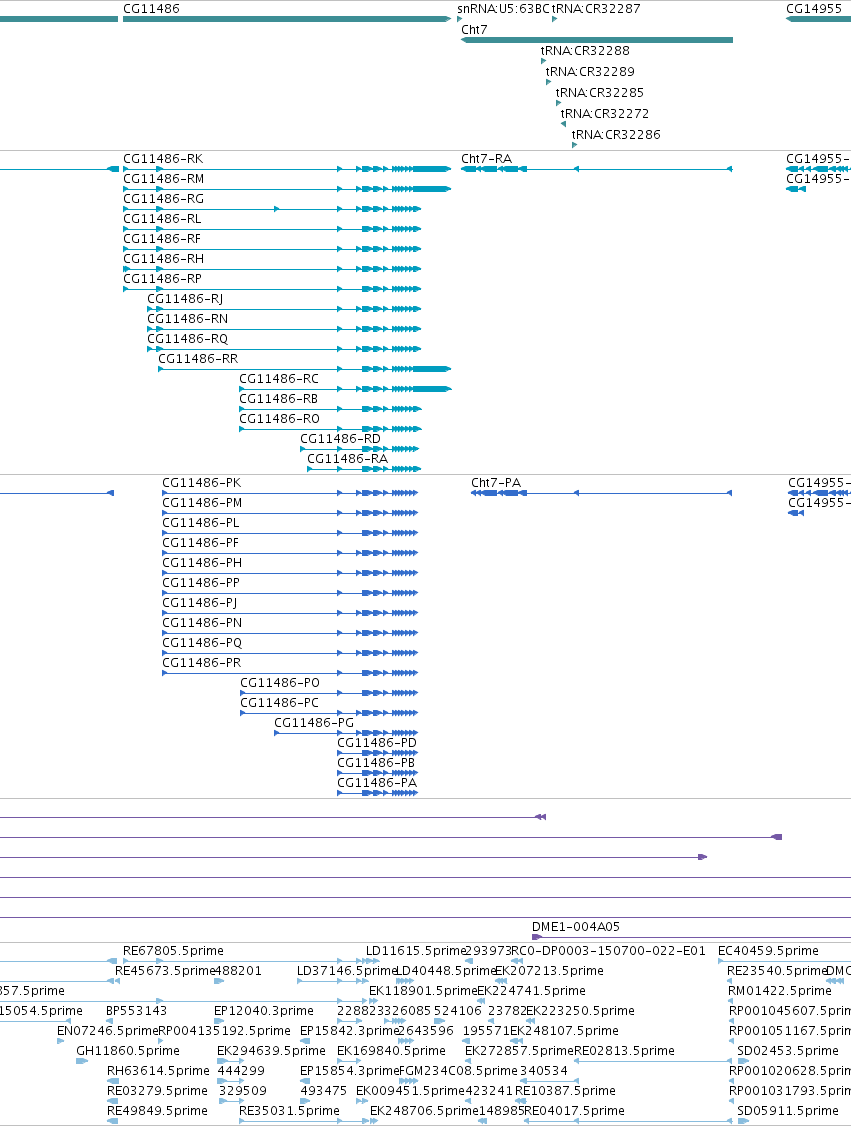This screenshot has height=1126, width=851.
Task: Select the Cht7 gene label
Action: point(474,29)
